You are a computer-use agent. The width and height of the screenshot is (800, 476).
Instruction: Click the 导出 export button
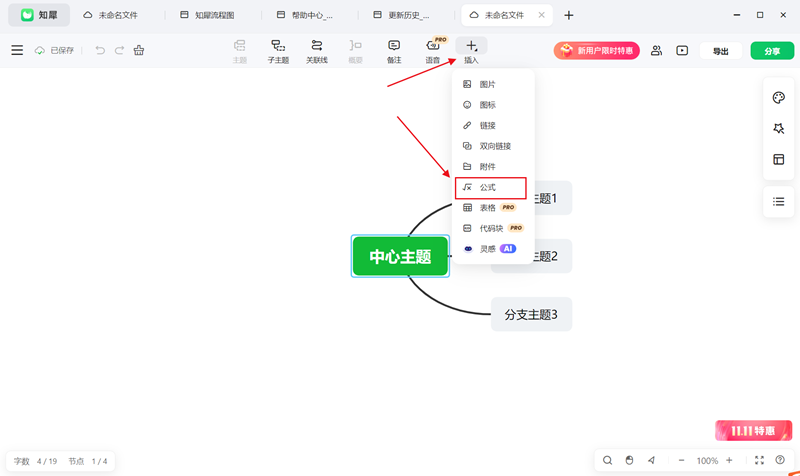[x=720, y=51]
